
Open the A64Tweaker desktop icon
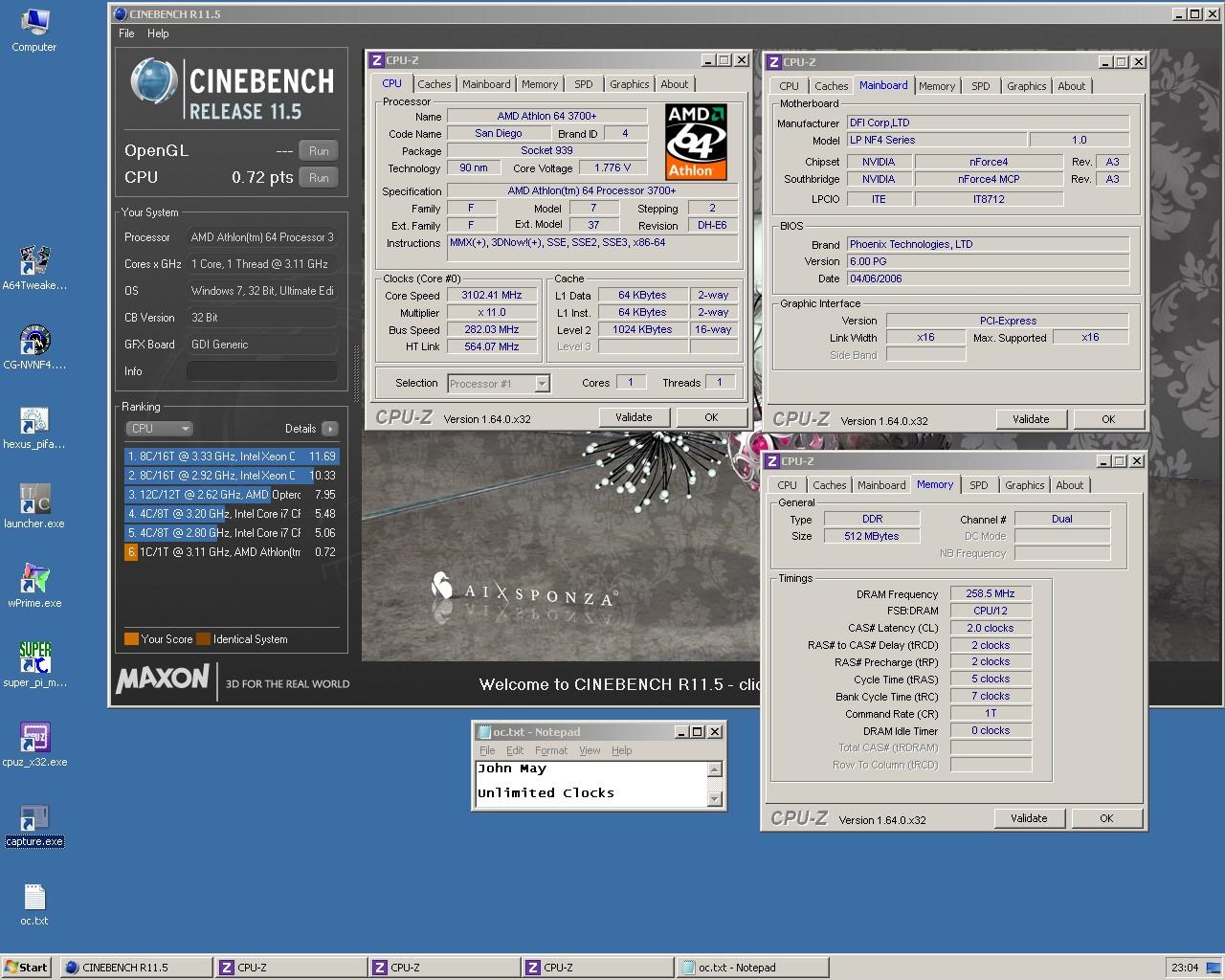pyautogui.click(x=34, y=268)
